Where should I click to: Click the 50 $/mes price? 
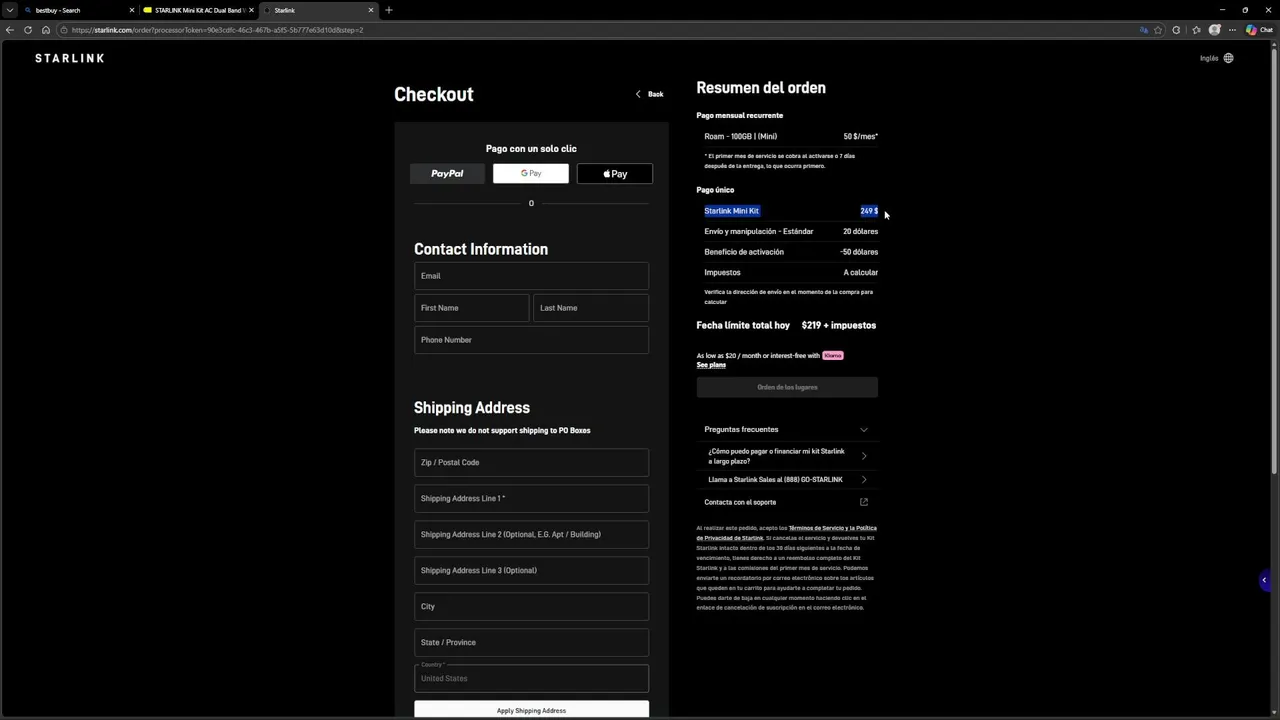point(861,136)
